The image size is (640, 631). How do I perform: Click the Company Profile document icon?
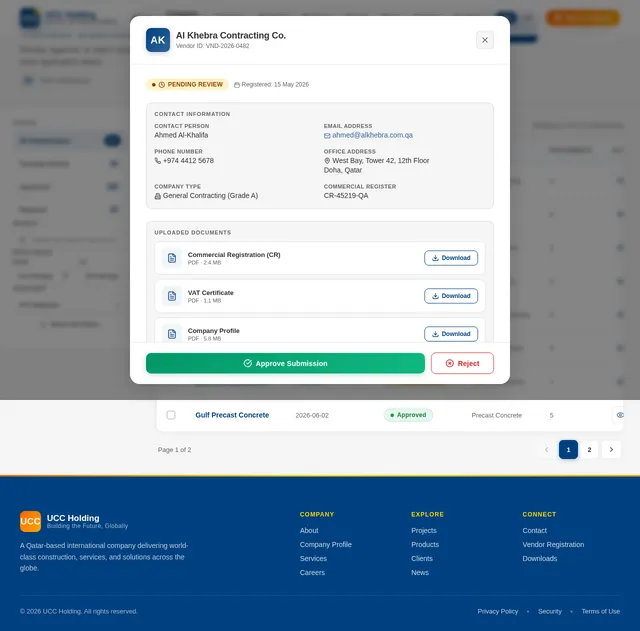point(172,334)
